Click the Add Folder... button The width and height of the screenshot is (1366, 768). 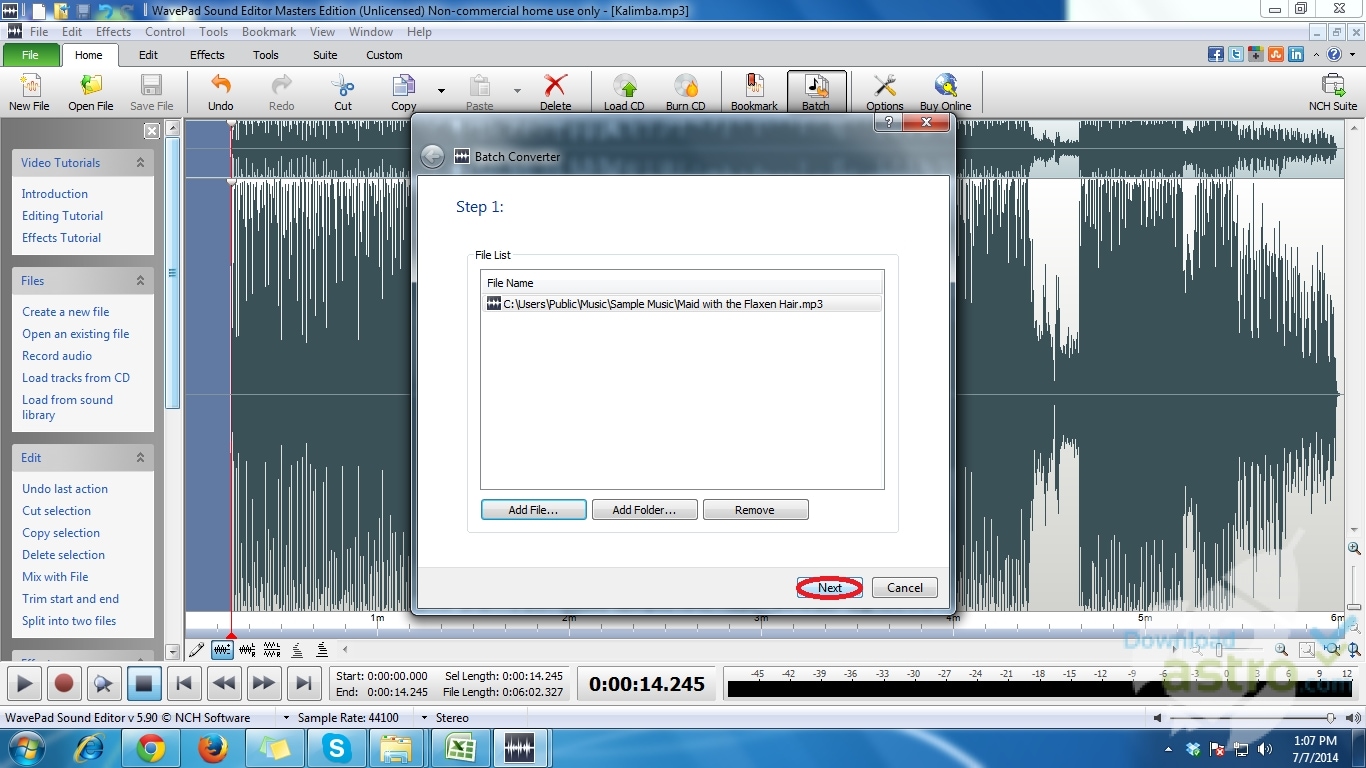coord(644,510)
